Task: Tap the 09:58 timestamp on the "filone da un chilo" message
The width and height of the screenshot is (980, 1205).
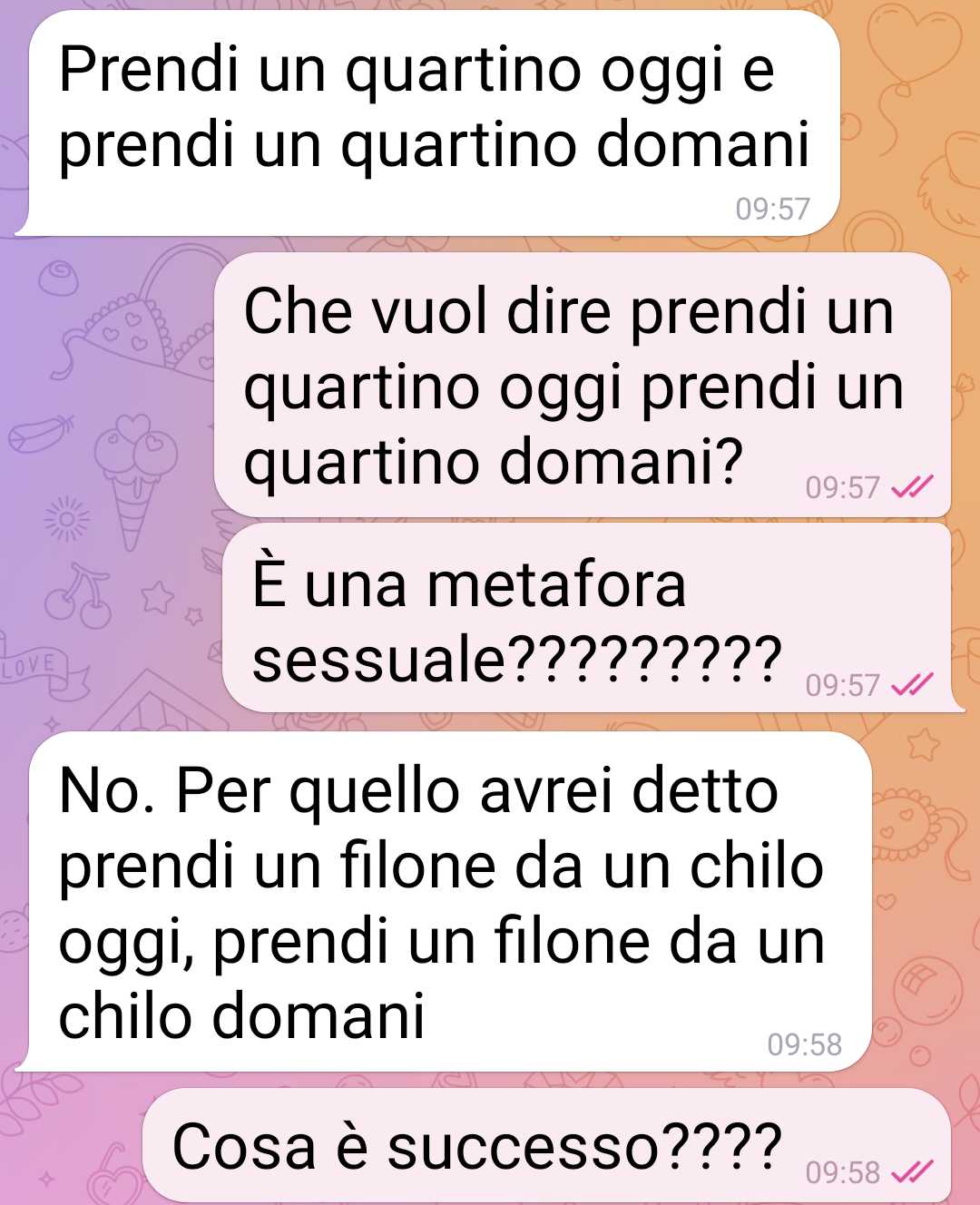Action: click(x=805, y=1045)
